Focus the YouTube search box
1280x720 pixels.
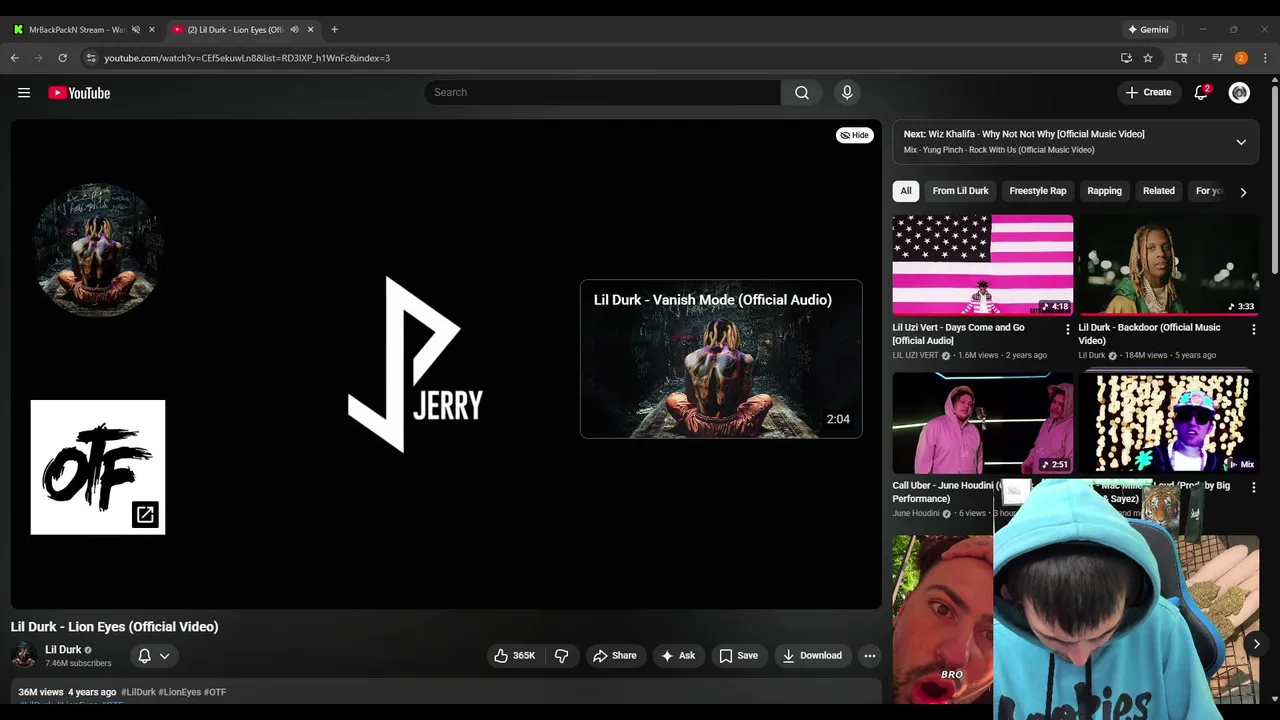[x=602, y=93]
